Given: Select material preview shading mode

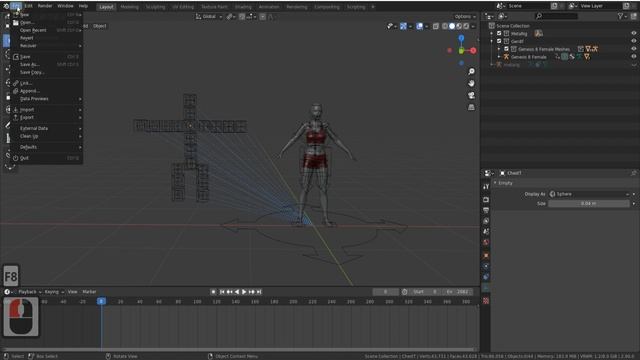Looking at the screenshot, I should (x=459, y=26).
